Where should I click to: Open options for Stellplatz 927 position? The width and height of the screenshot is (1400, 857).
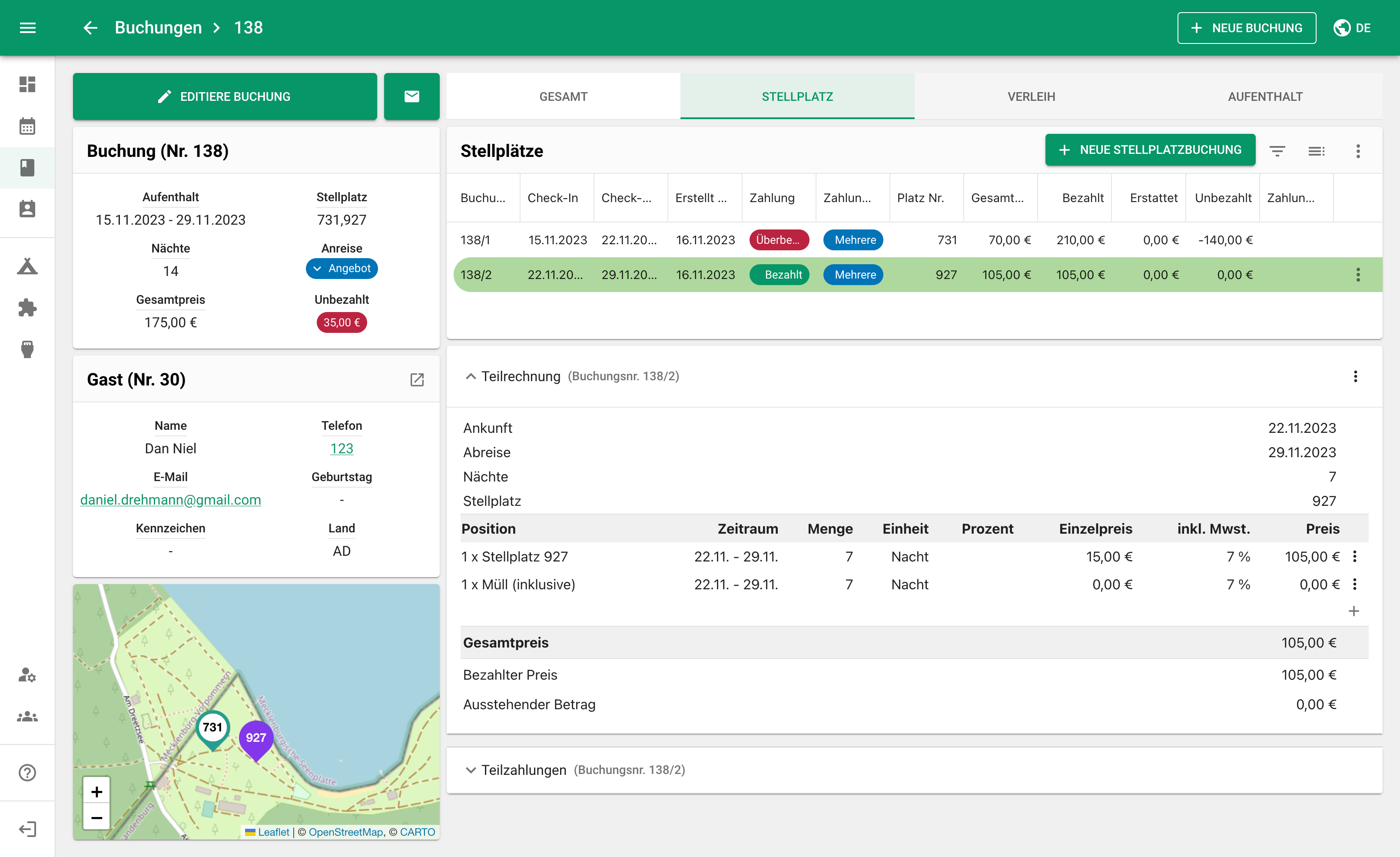(x=1354, y=556)
